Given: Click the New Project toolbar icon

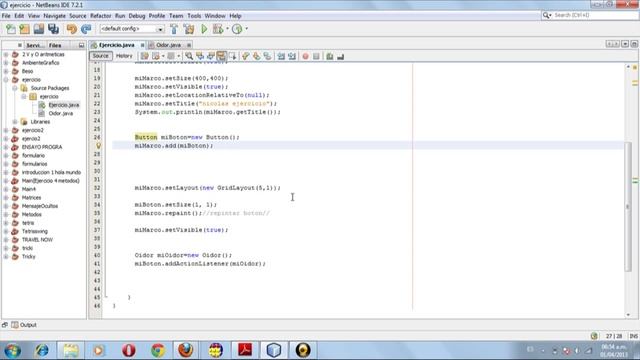Looking at the screenshot, I should [24, 29].
